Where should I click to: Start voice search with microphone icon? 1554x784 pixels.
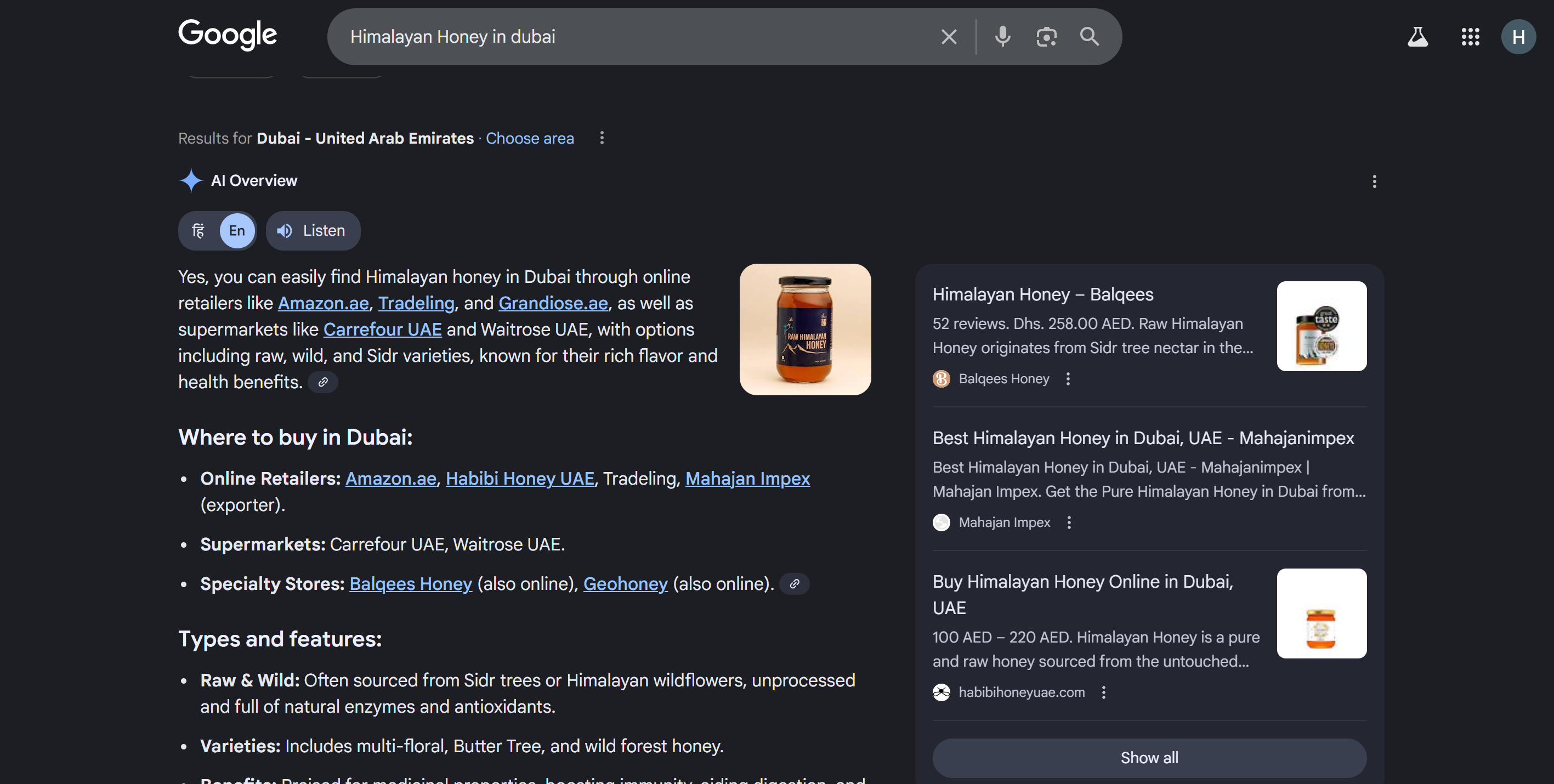coord(1002,37)
